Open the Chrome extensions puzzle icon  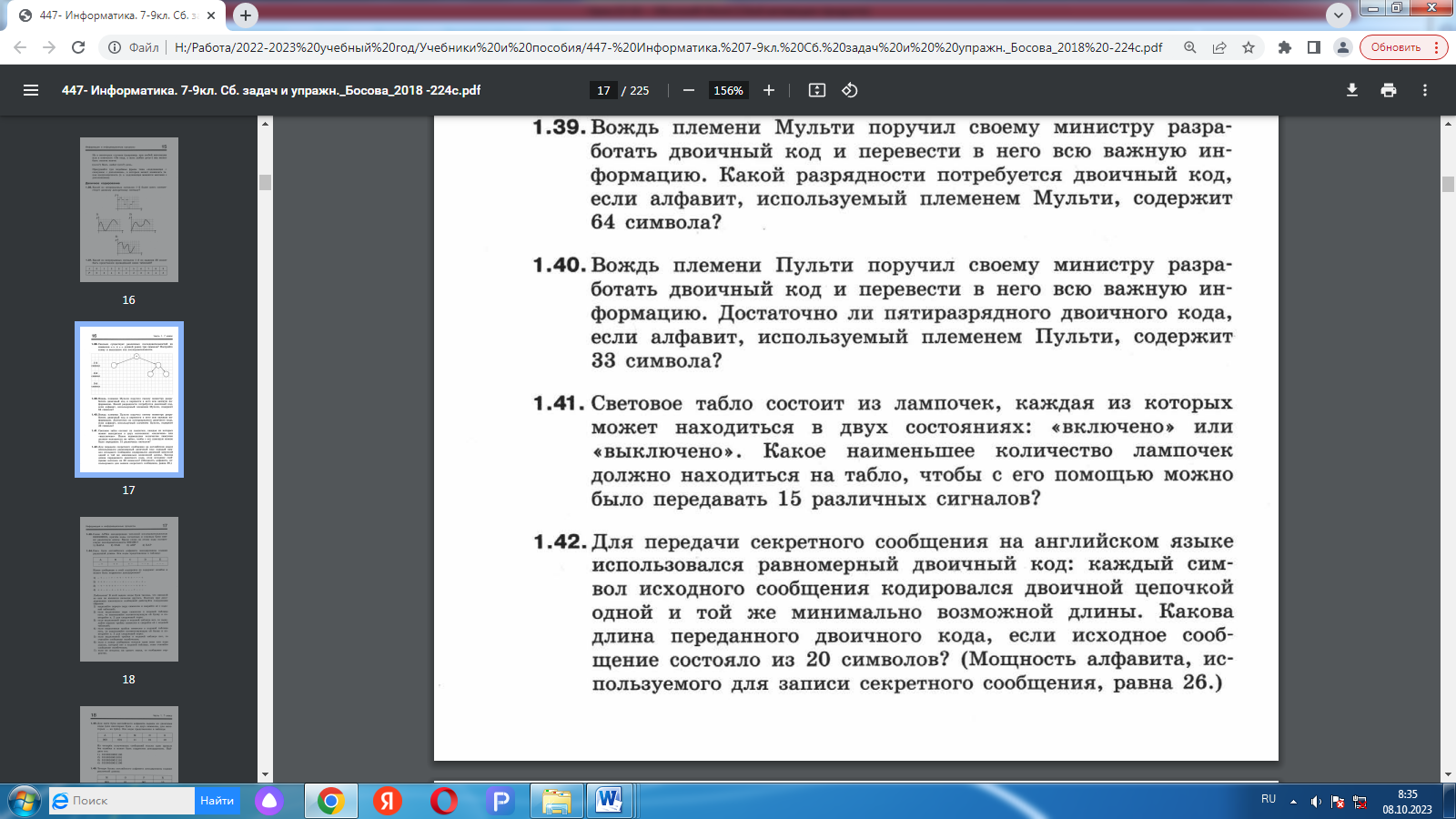pos(1285,47)
